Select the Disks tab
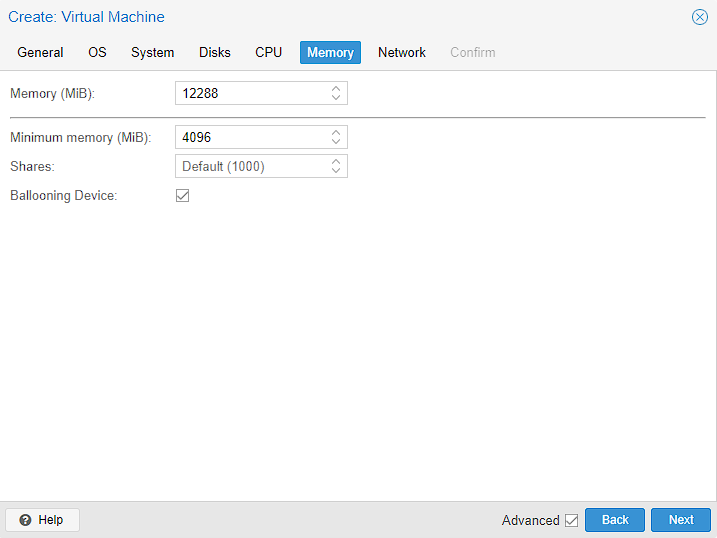 [214, 52]
